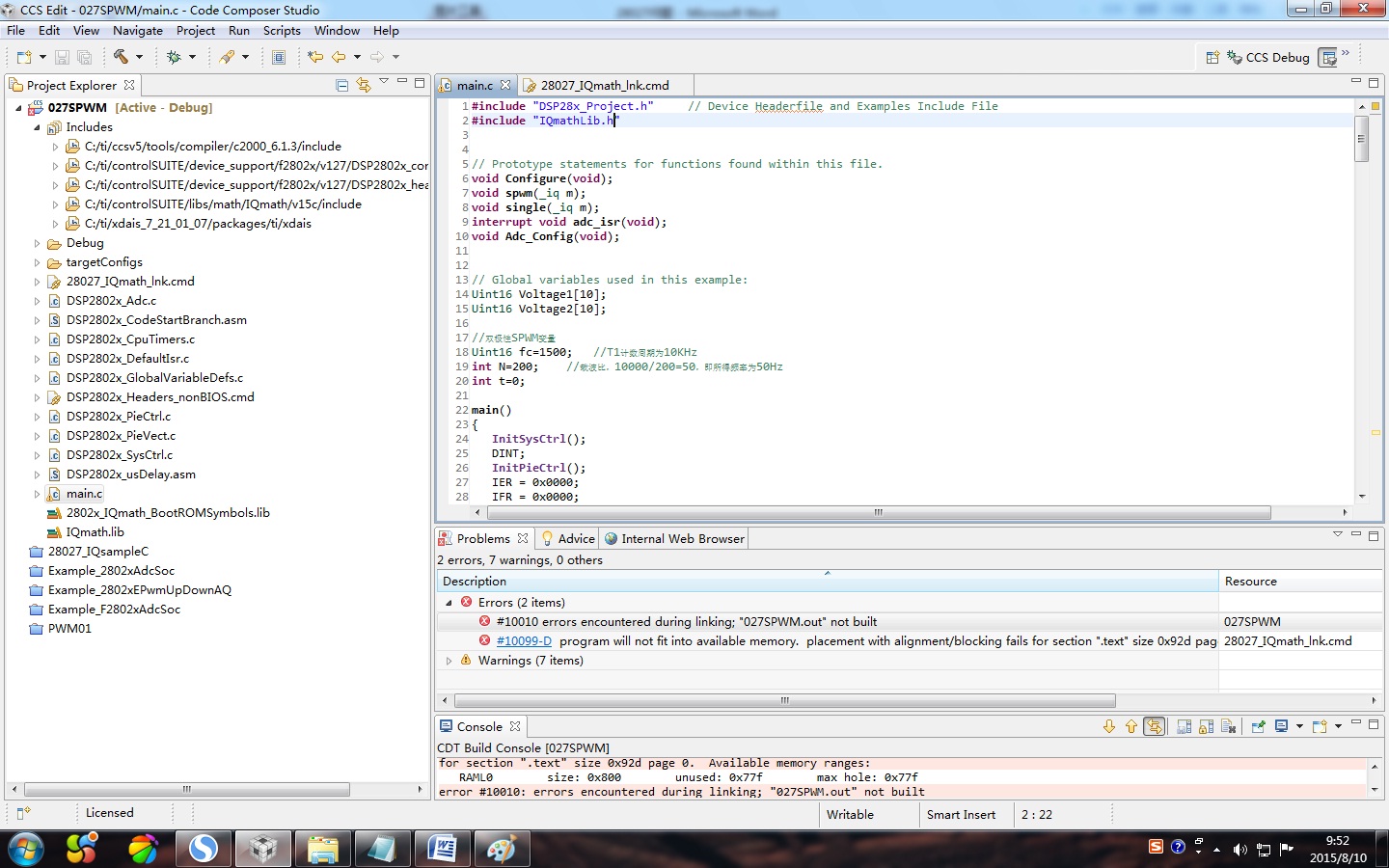Toggle Pin Console button

(x=1258, y=726)
